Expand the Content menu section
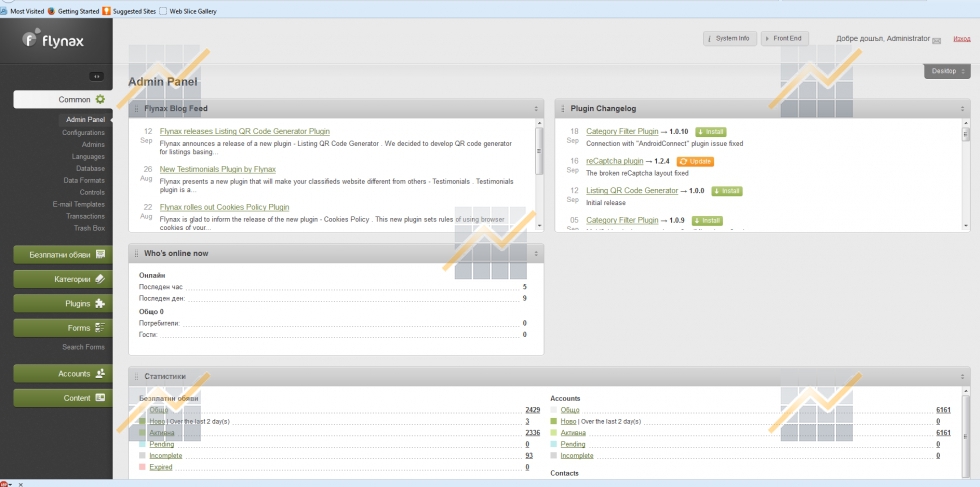 (x=63, y=398)
